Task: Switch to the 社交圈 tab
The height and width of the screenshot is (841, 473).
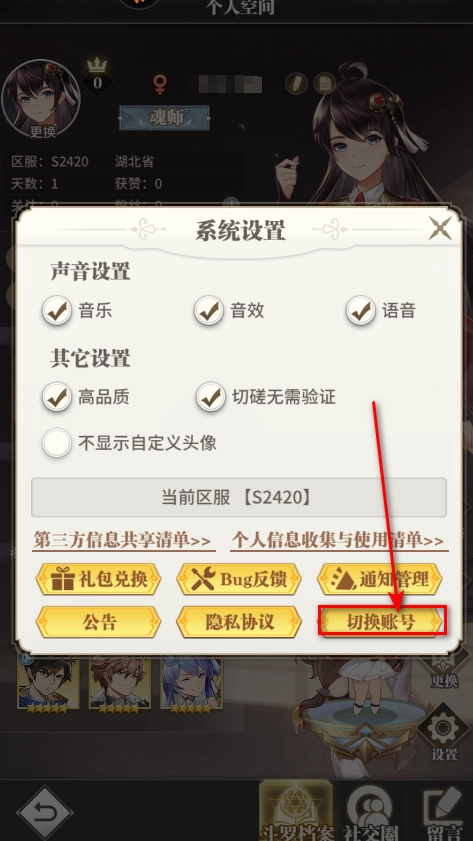Action: point(372,813)
